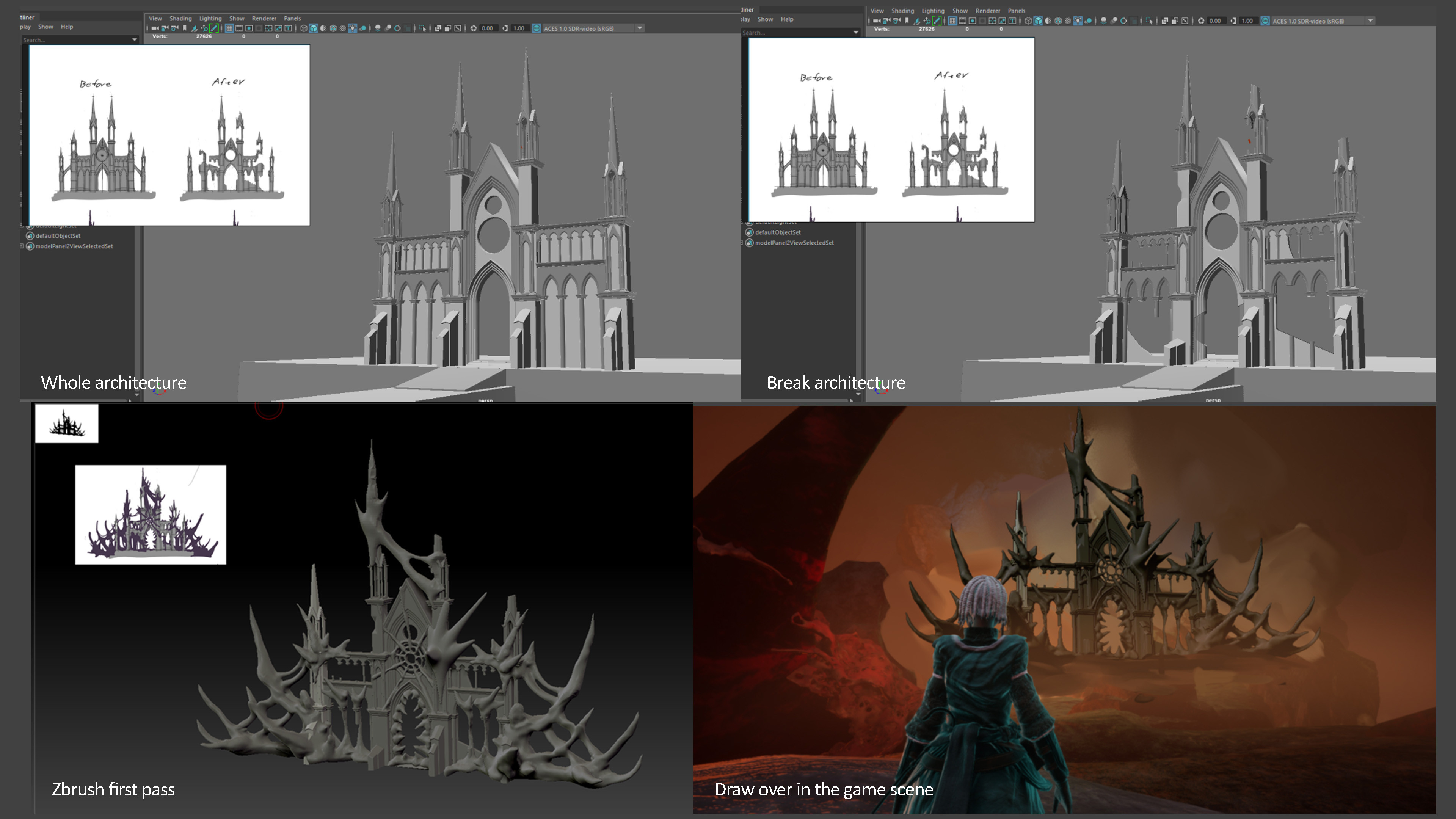Select defaultObjectSet in left Outliner
The height and width of the screenshot is (819, 1456).
click(x=58, y=236)
